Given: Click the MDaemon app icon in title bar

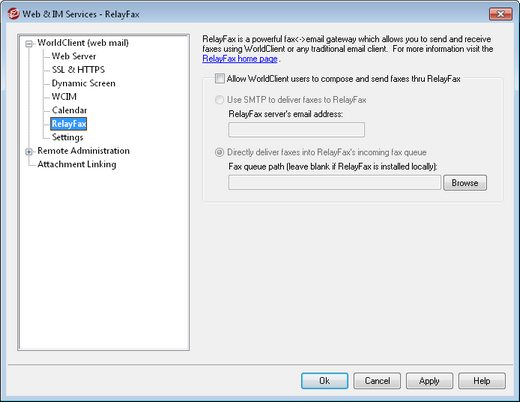Looking at the screenshot, I should (x=14, y=14).
